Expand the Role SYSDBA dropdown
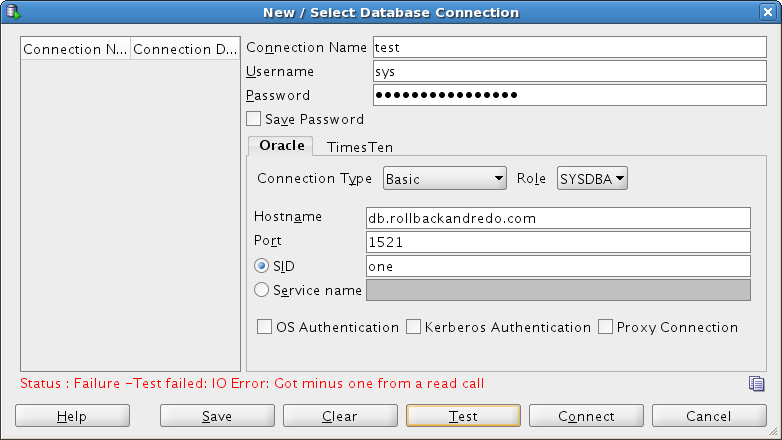 (x=592, y=179)
